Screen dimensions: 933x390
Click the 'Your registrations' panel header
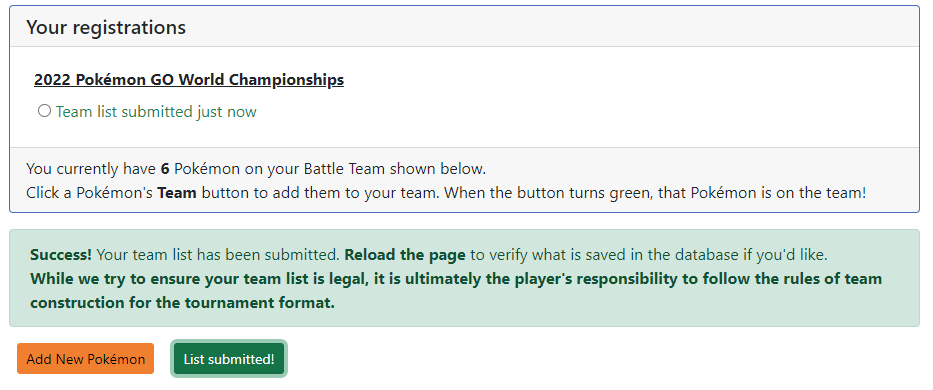pos(464,27)
